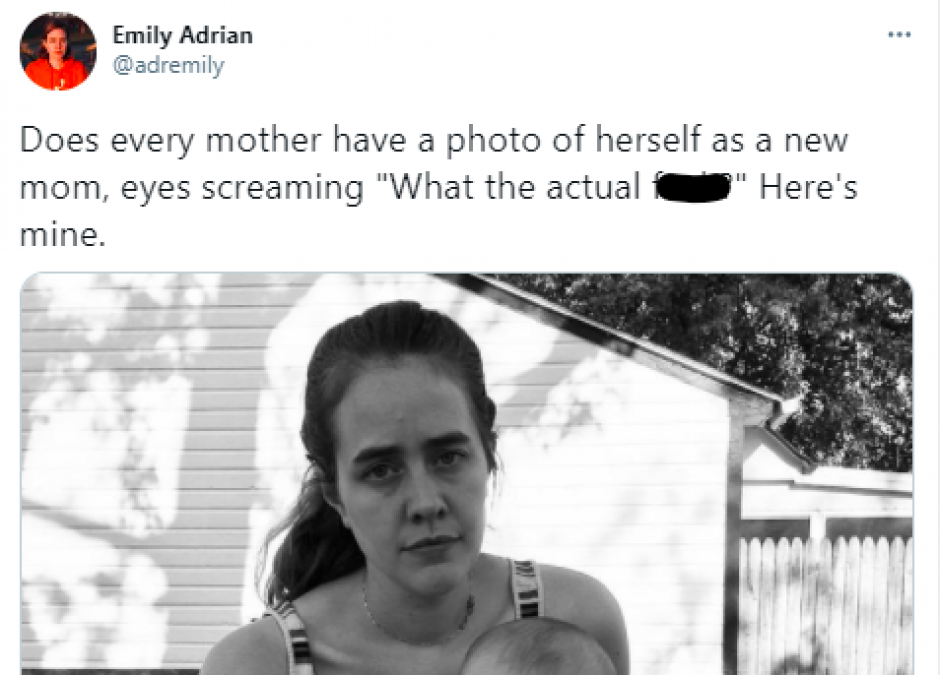Open the Emily Adrian display name link
The height and width of the screenshot is (675, 940).
coord(182,35)
